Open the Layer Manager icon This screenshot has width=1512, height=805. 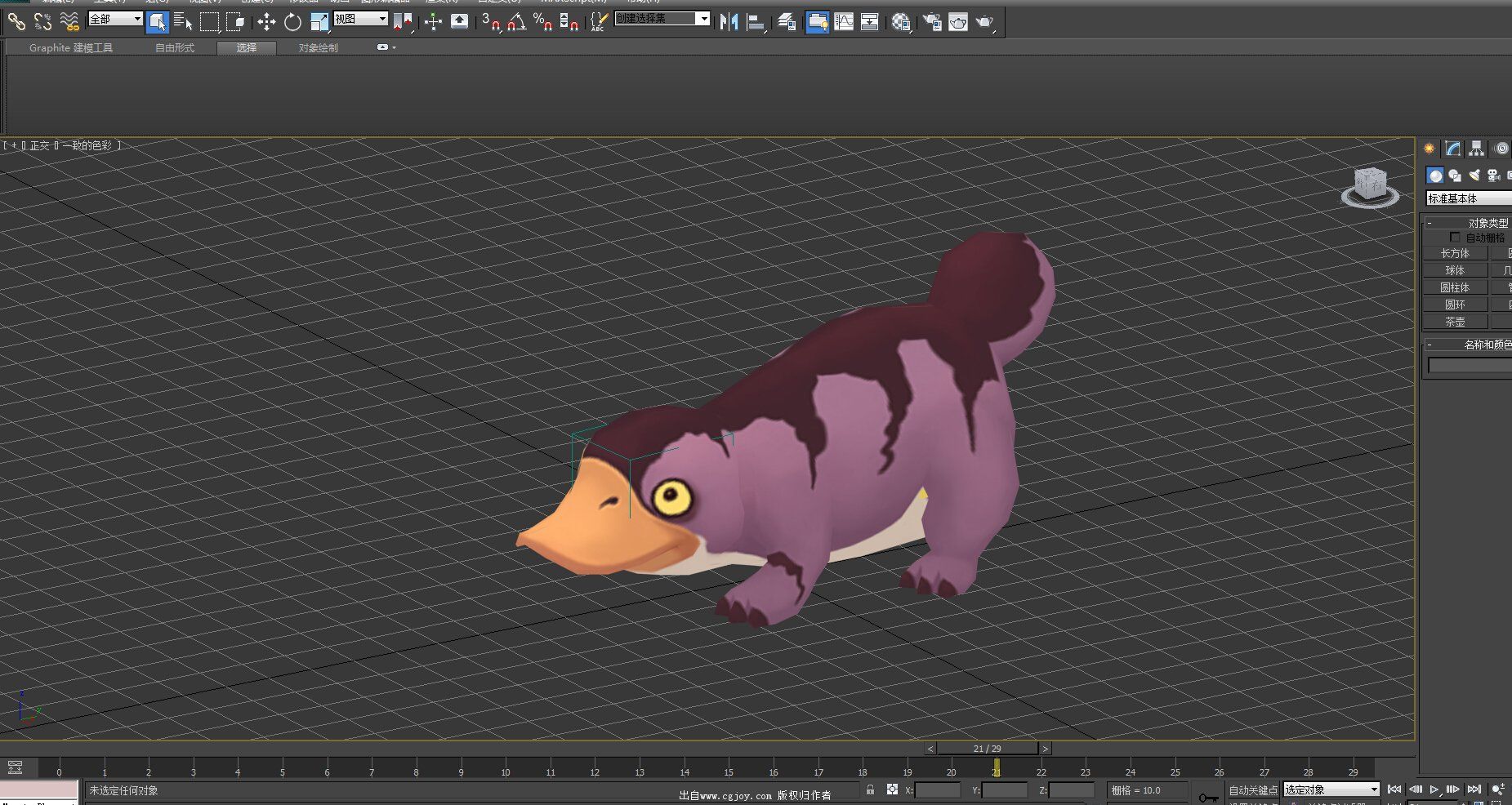787,22
